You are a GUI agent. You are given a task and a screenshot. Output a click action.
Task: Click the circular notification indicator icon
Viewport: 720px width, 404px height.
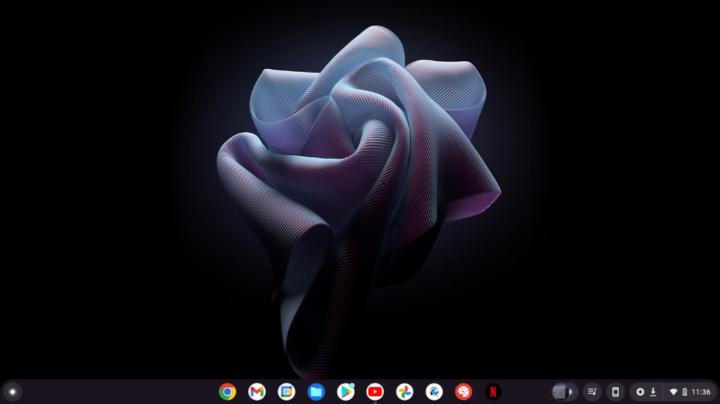pyautogui.click(x=640, y=392)
